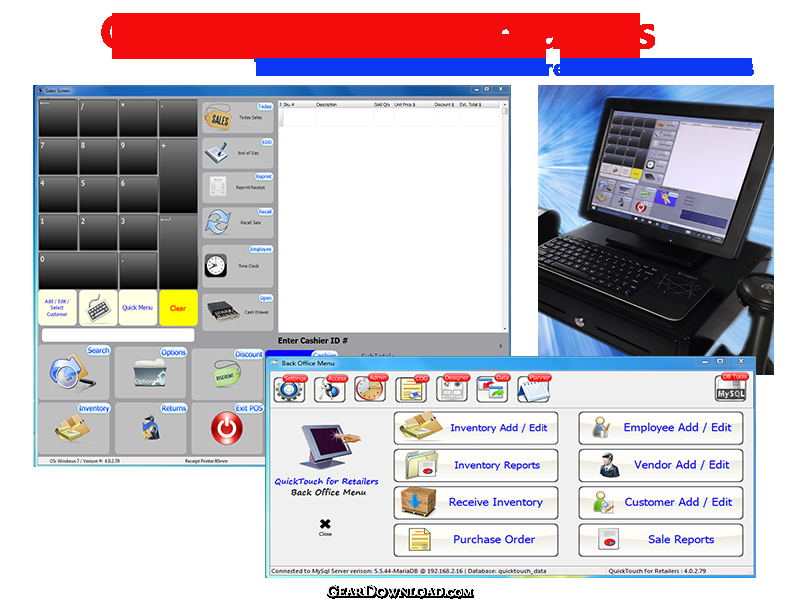Tap the 5 key on the keypad
Screen dimensions: 800x600
[98, 194]
